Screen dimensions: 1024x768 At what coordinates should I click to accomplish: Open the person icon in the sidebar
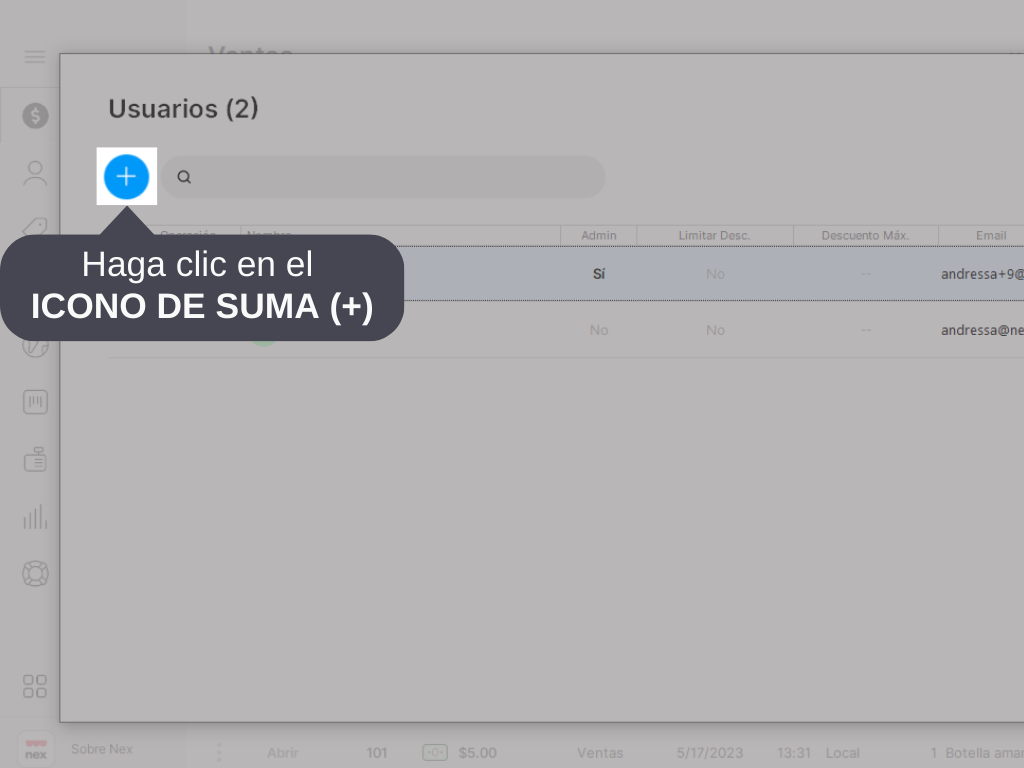(35, 173)
